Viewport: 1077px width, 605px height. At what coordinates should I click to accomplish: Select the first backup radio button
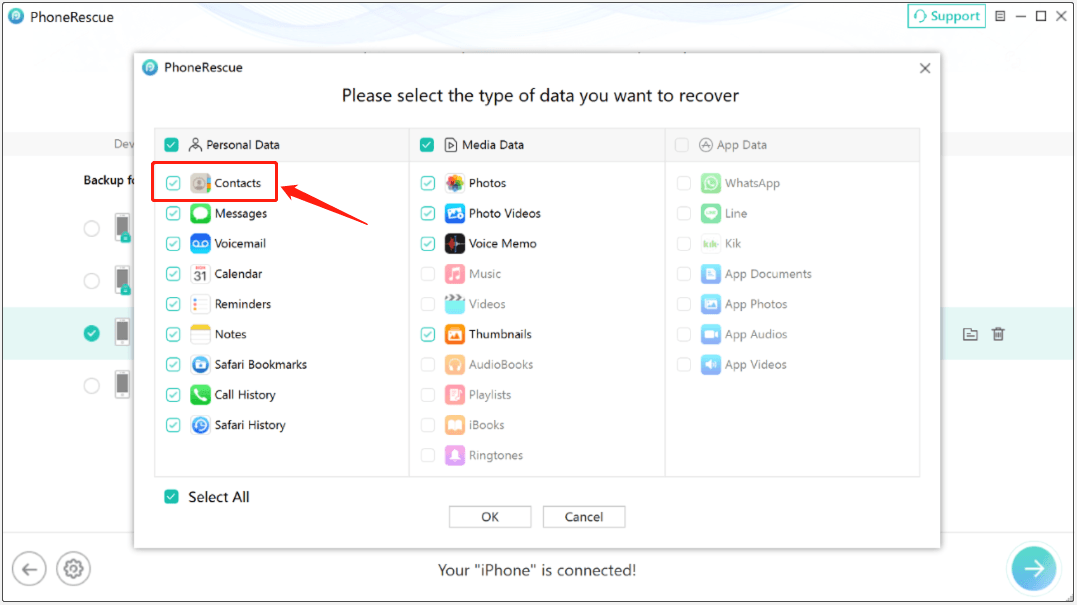point(91,229)
